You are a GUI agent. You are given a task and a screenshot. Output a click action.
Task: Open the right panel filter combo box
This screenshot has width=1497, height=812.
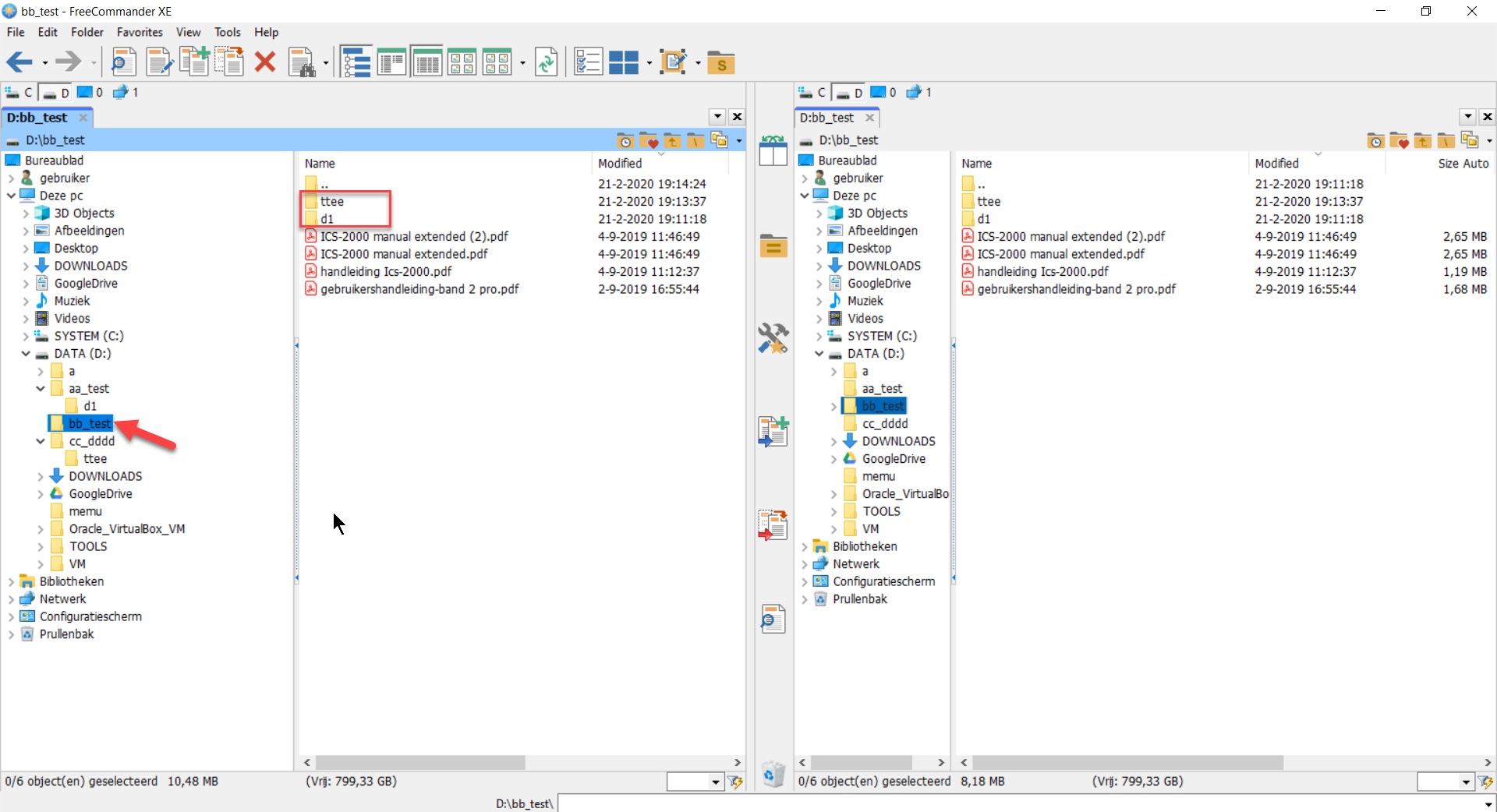tap(1445, 782)
